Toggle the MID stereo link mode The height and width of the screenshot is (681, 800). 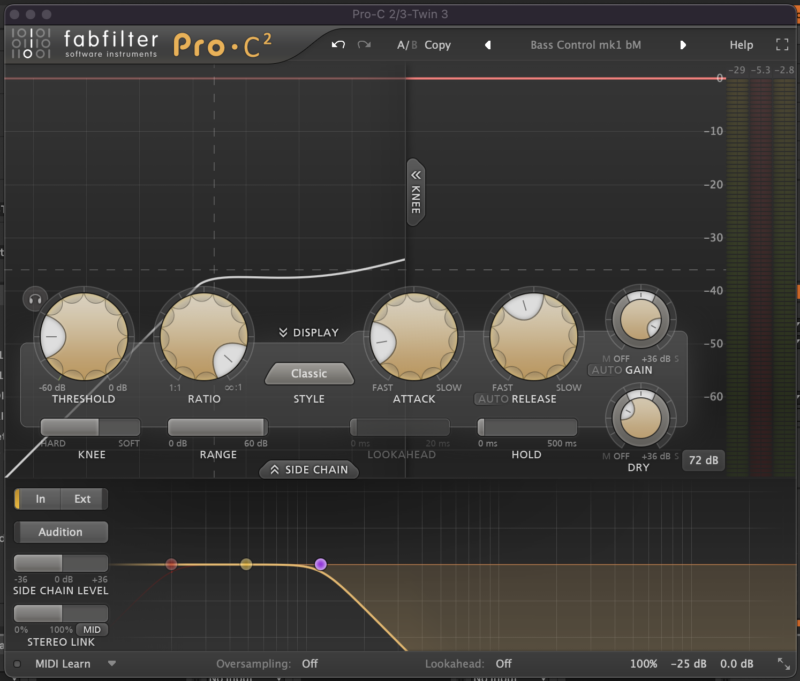coord(92,629)
